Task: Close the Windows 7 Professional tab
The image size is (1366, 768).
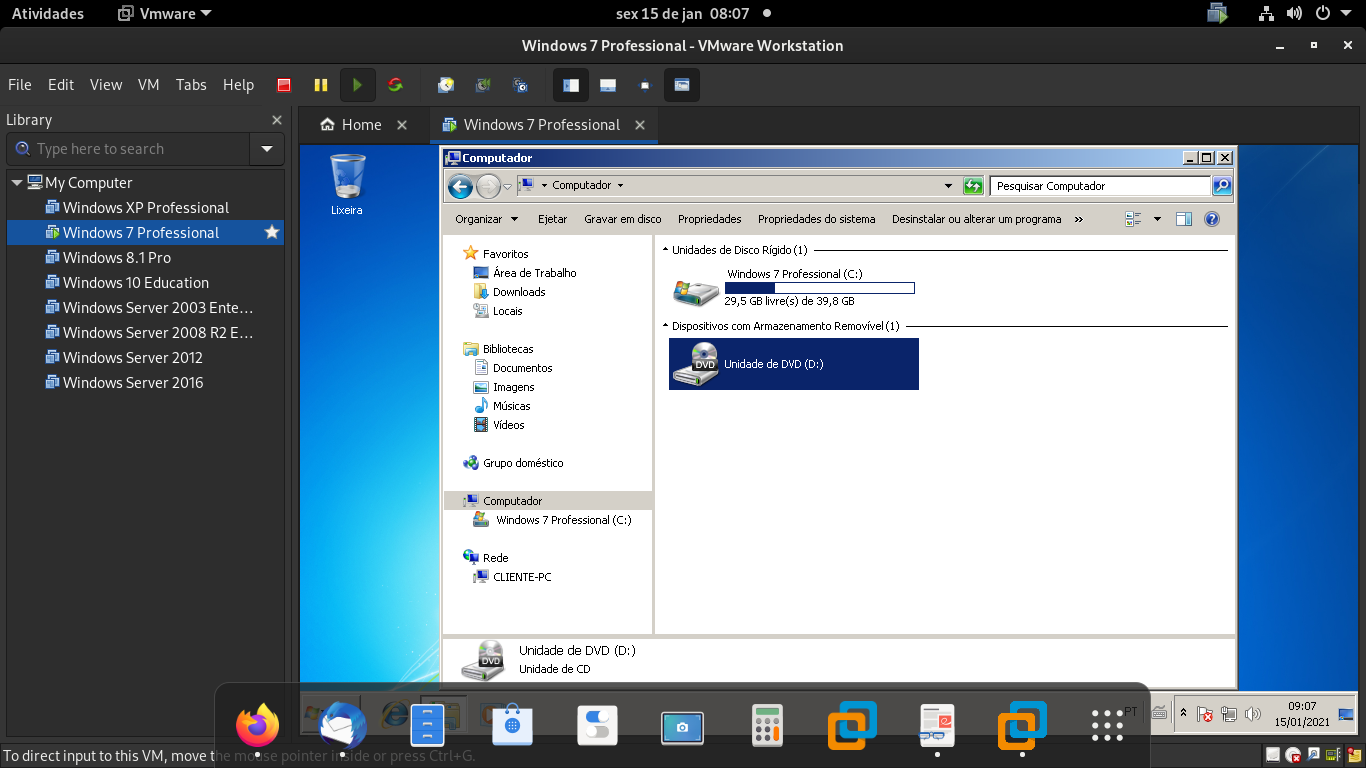Action: pos(640,125)
